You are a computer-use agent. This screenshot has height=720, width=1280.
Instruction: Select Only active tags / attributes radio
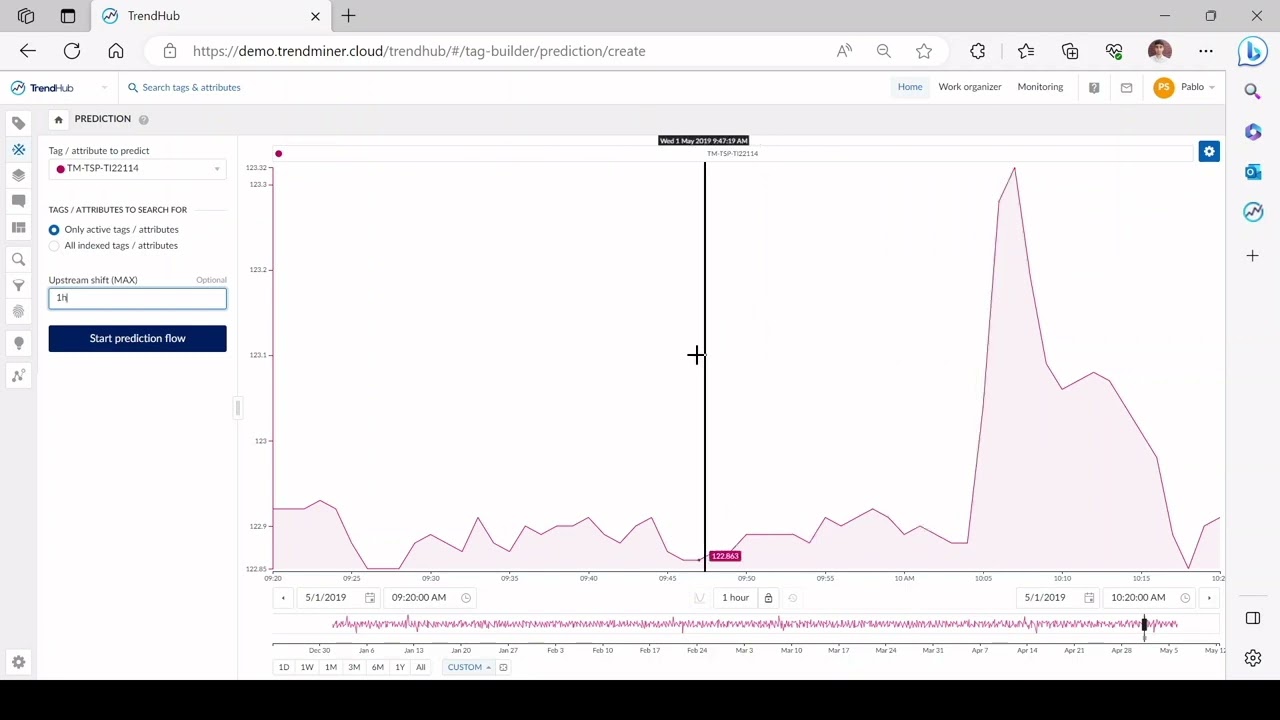(x=54, y=230)
